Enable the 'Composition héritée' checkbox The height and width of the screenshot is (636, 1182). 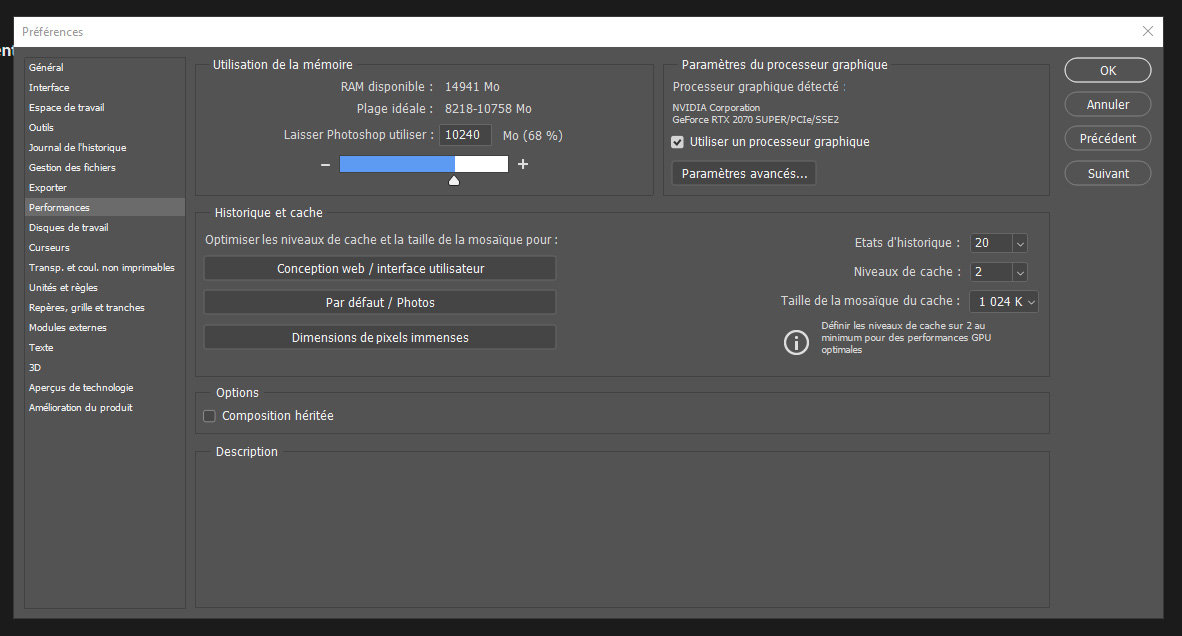click(210, 416)
